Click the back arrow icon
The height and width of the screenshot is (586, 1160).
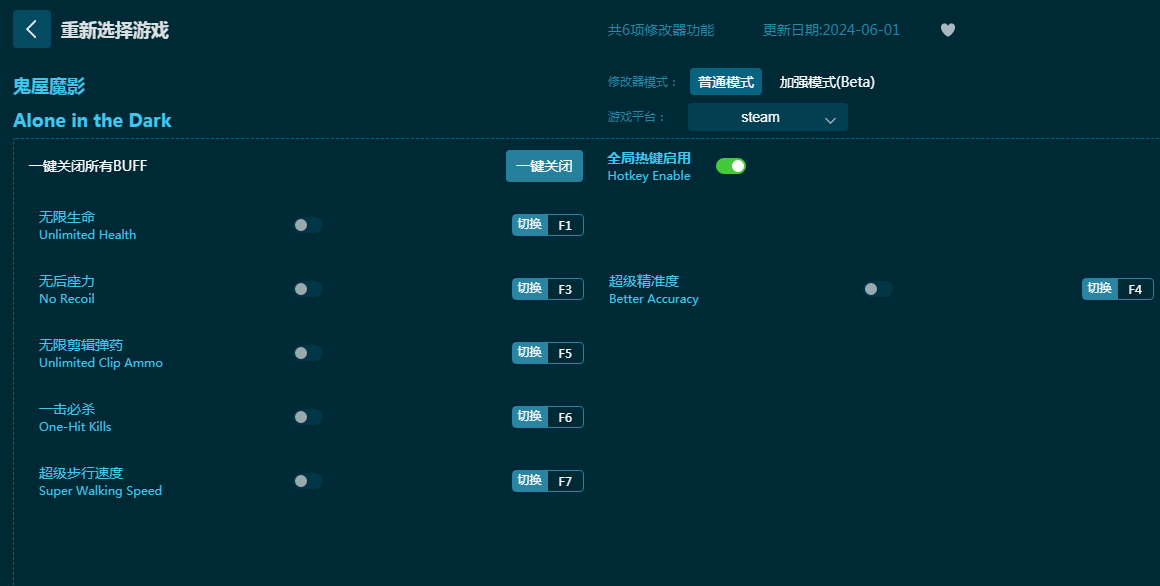tap(32, 29)
